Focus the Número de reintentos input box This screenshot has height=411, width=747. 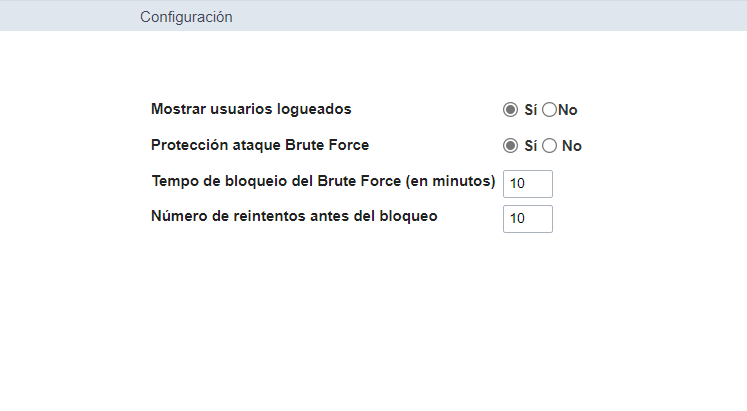pyautogui.click(x=527, y=218)
